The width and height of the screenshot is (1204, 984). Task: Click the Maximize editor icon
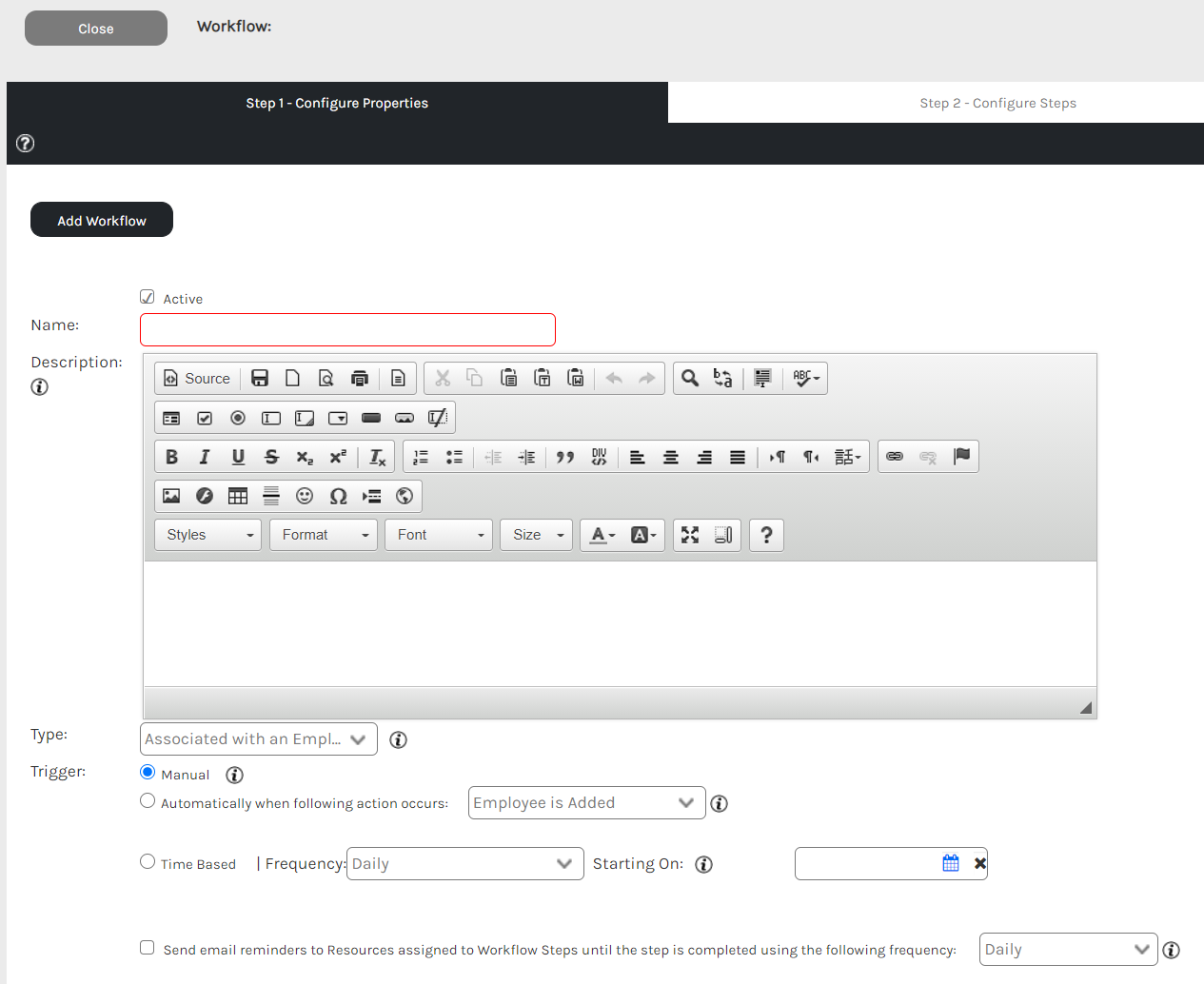[x=690, y=535]
